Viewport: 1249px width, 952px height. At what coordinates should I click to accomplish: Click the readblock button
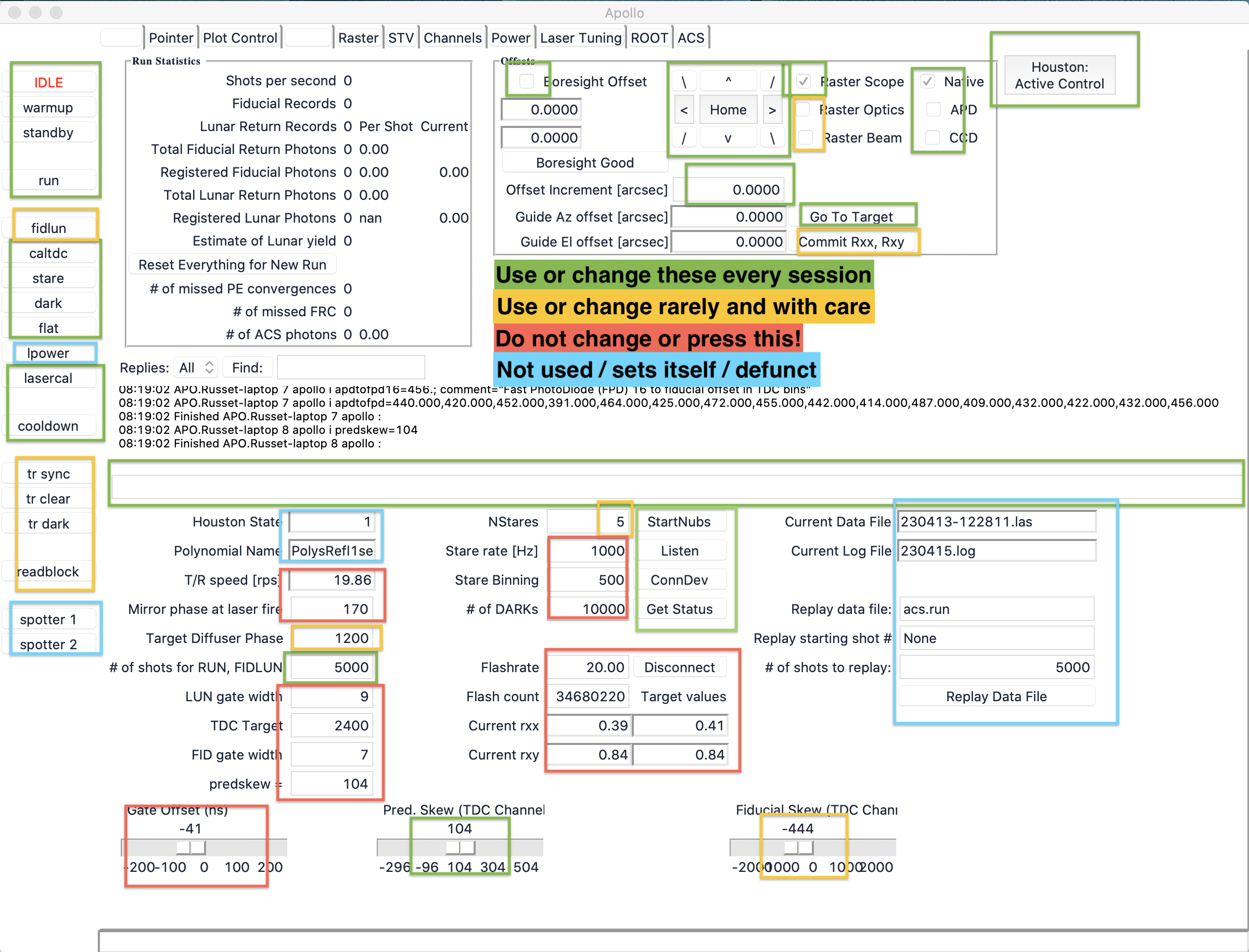(49, 571)
